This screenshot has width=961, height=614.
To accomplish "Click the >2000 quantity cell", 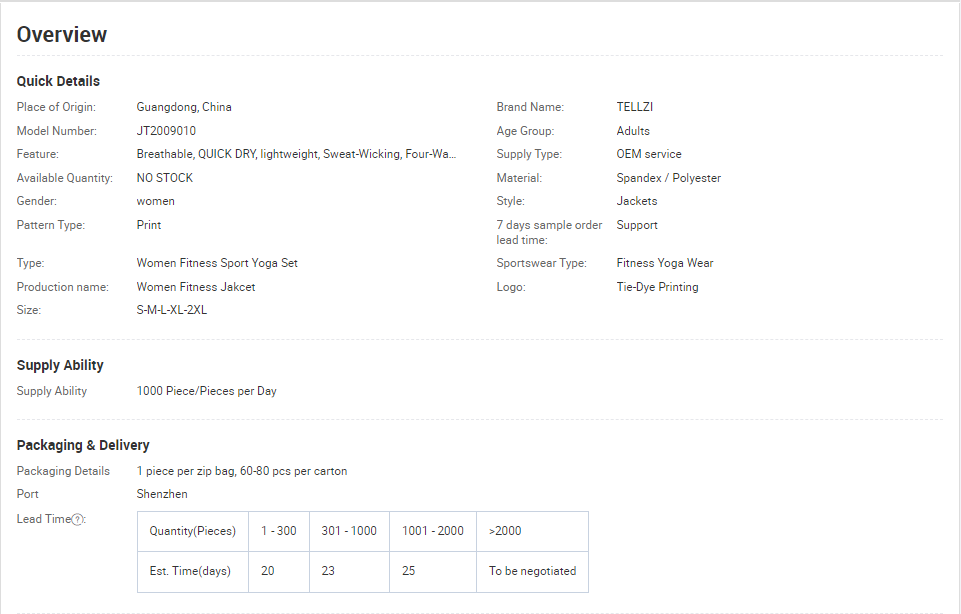I will click(x=533, y=531).
